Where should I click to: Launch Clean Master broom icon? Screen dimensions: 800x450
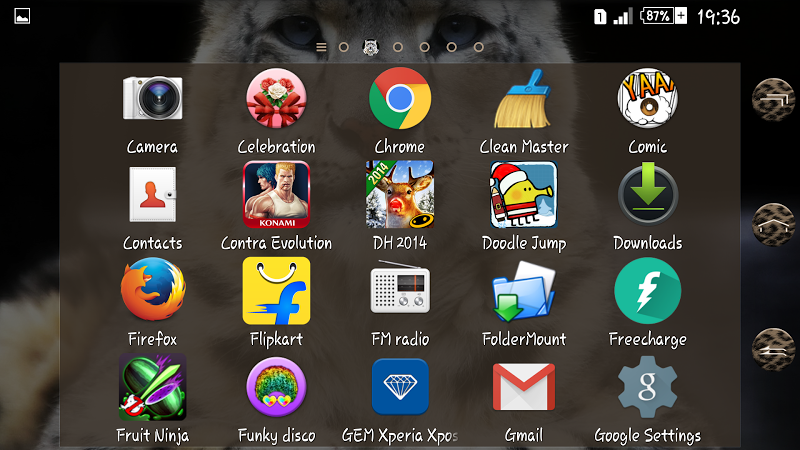pos(523,98)
